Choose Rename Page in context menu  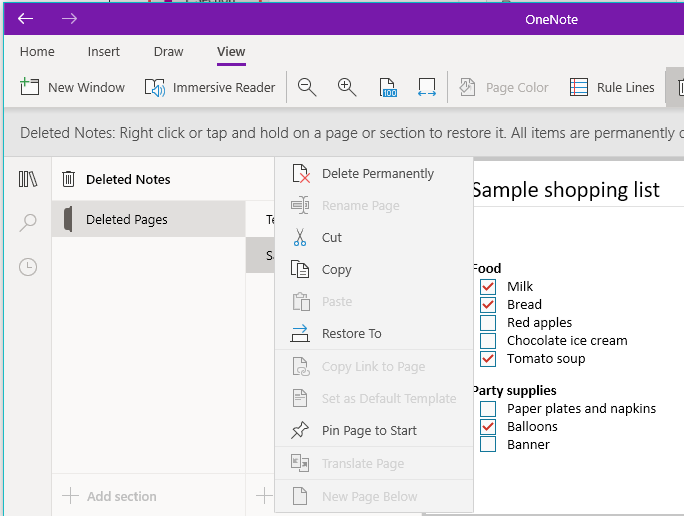(374, 205)
